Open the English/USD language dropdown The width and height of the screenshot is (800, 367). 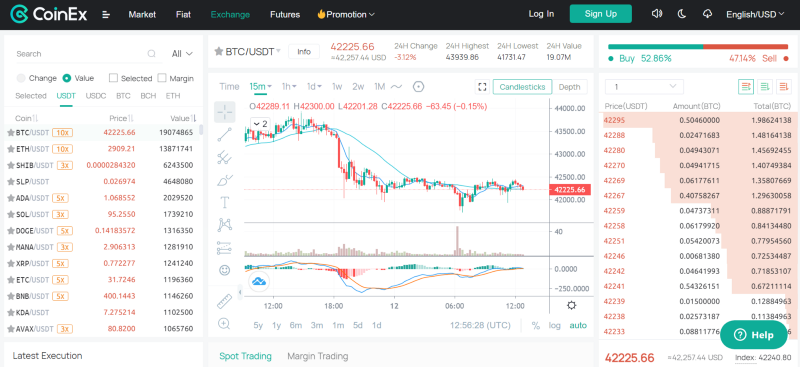(x=755, y=14)
